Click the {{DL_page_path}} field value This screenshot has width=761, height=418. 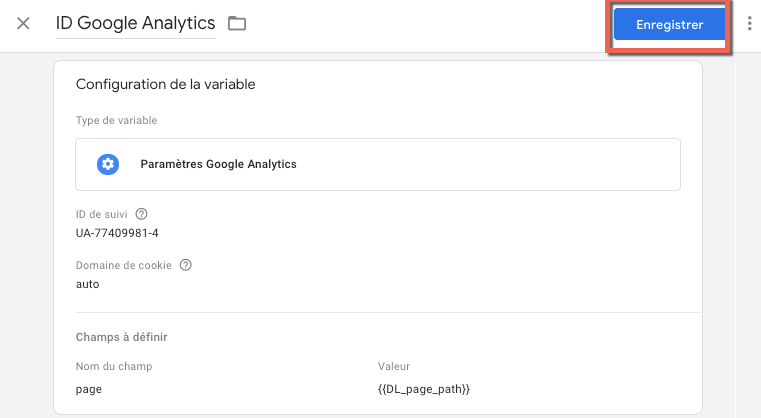click(424, 388)
